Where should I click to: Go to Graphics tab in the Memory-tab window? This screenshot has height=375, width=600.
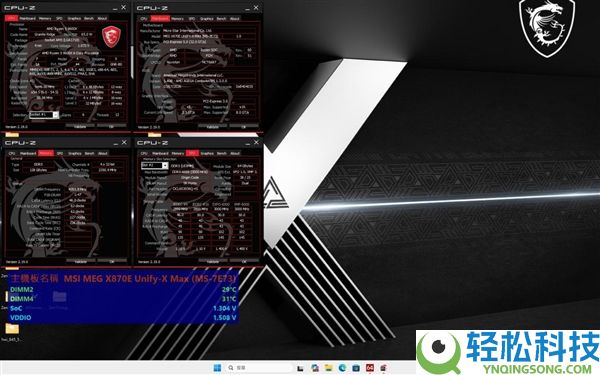tap(75, 153)
